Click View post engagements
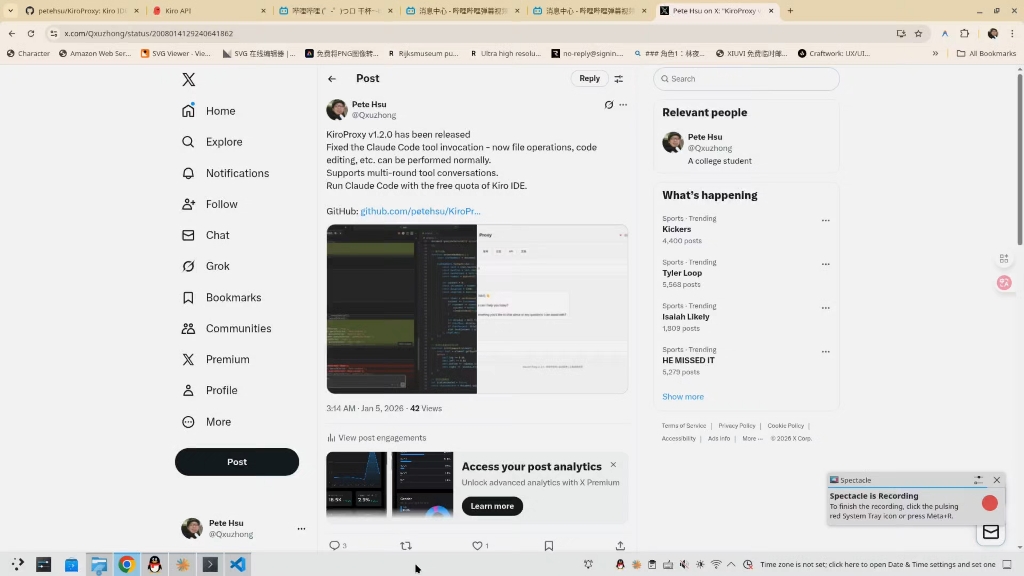The width and height of the screenshot is (1024, 576). pyautogui.click(x=376, y=438)
